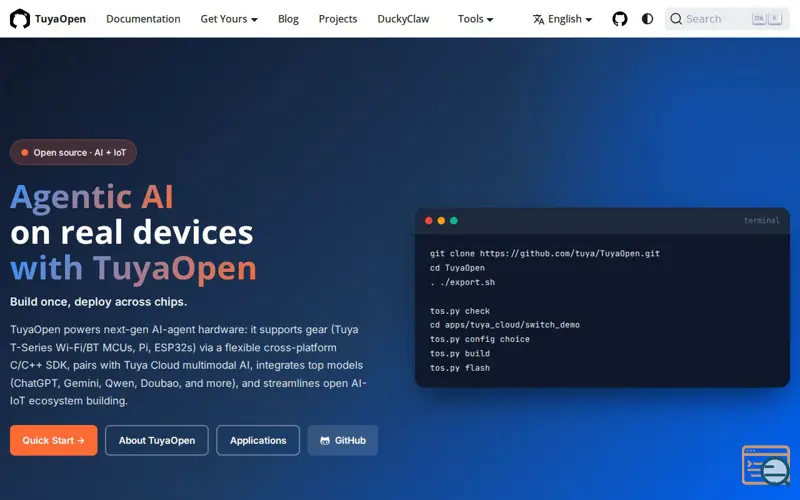Focus the Search input field
The width and height of the screenshot is (800, 500).
coord(728,19)
